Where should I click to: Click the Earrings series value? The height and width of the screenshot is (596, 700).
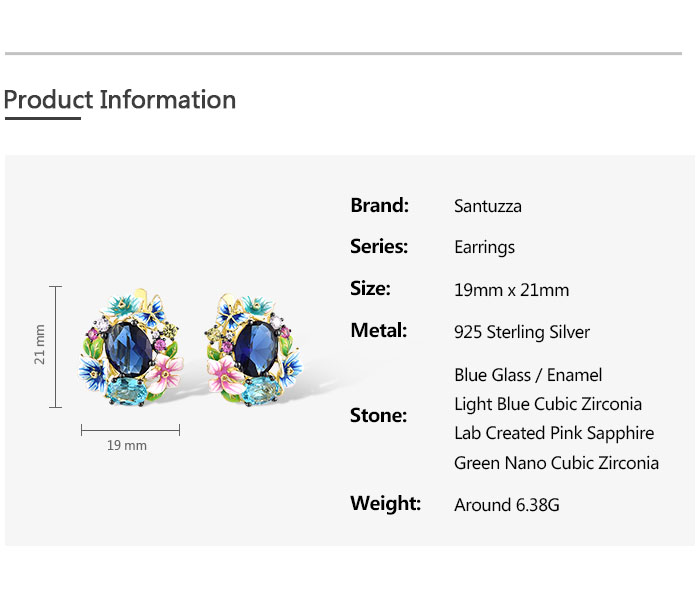(484, 248)
